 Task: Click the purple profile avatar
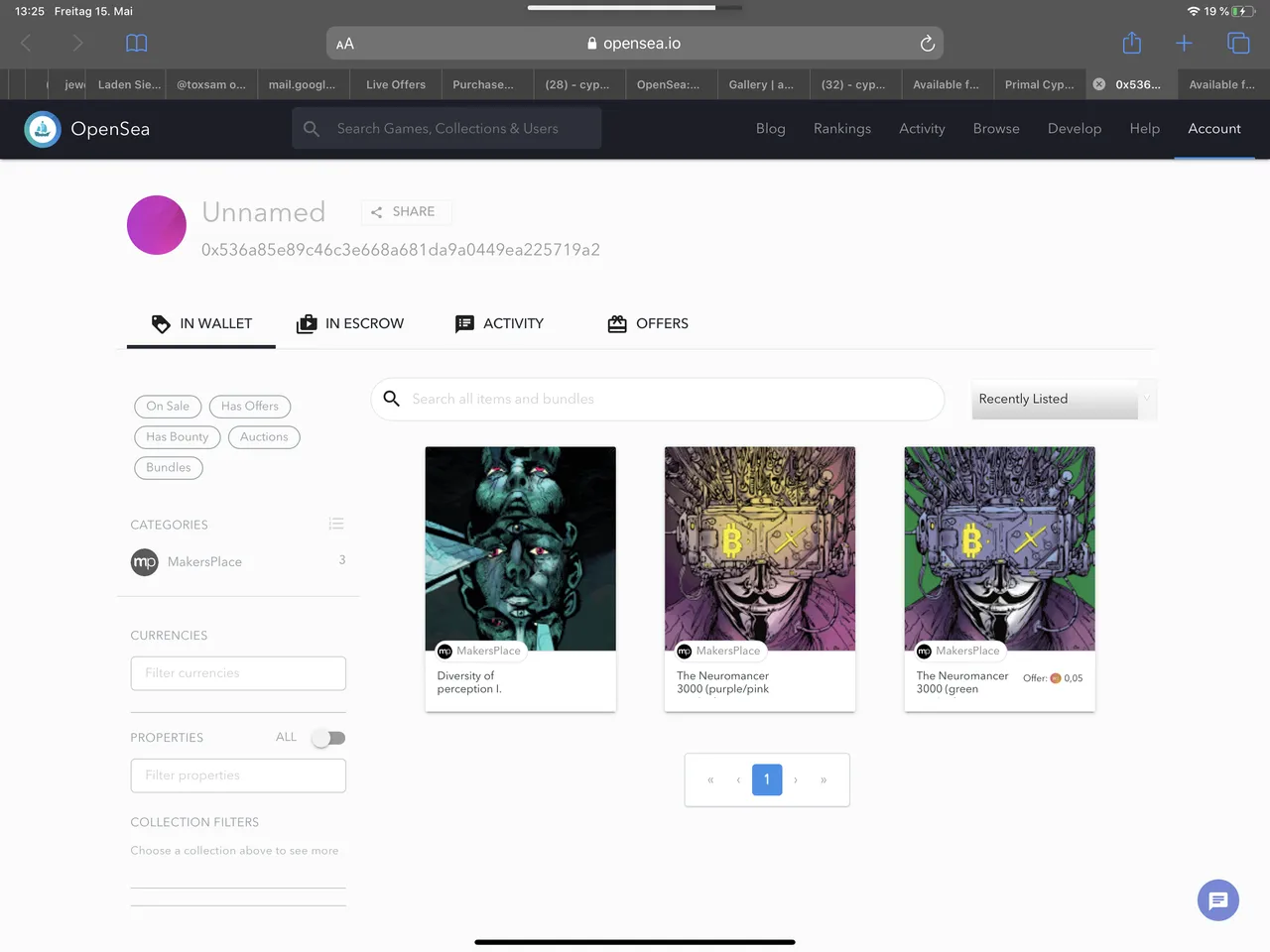(157, 225)
